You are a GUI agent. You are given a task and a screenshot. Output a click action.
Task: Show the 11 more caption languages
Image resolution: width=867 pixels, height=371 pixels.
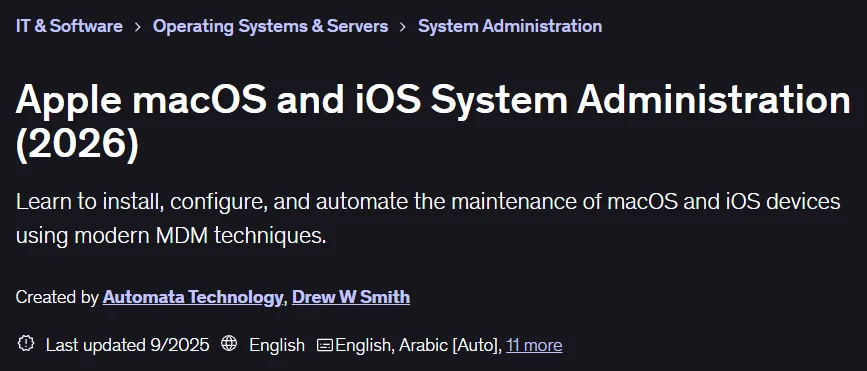[534, 345]
